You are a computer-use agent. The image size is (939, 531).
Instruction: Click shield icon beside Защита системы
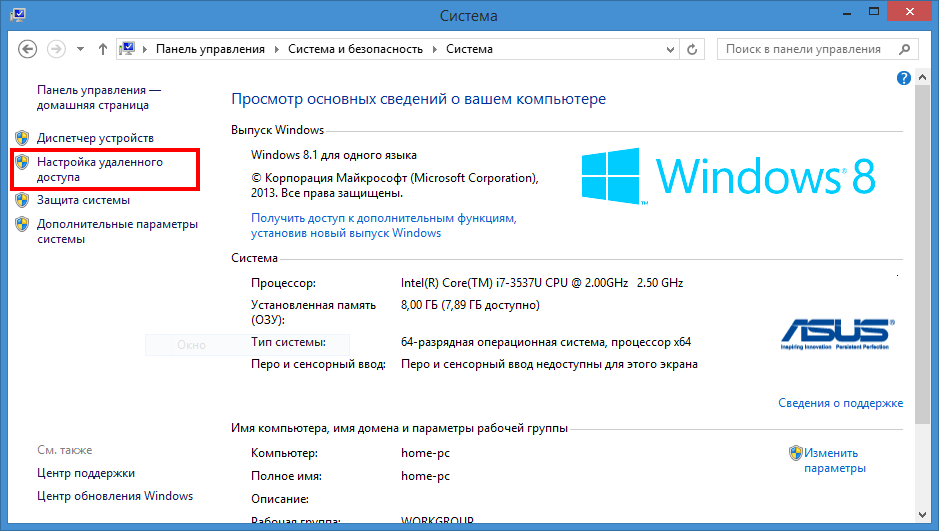[x=22, y=200]
